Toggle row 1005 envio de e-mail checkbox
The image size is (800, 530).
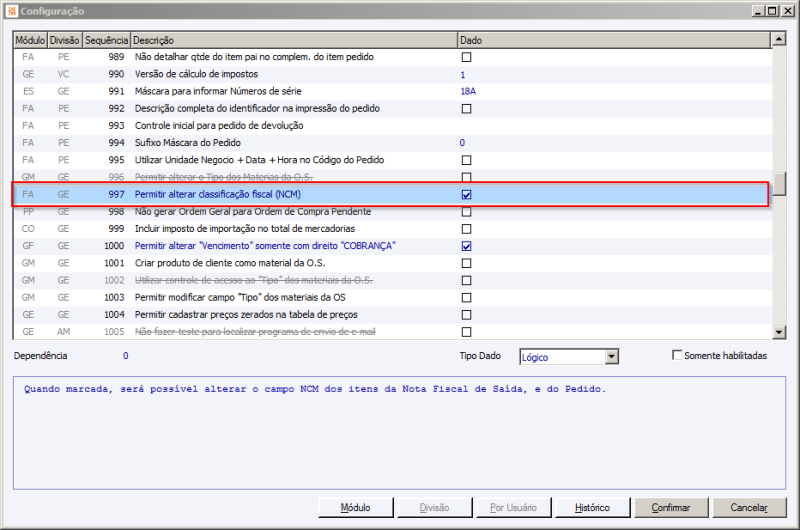coord(466,332)
